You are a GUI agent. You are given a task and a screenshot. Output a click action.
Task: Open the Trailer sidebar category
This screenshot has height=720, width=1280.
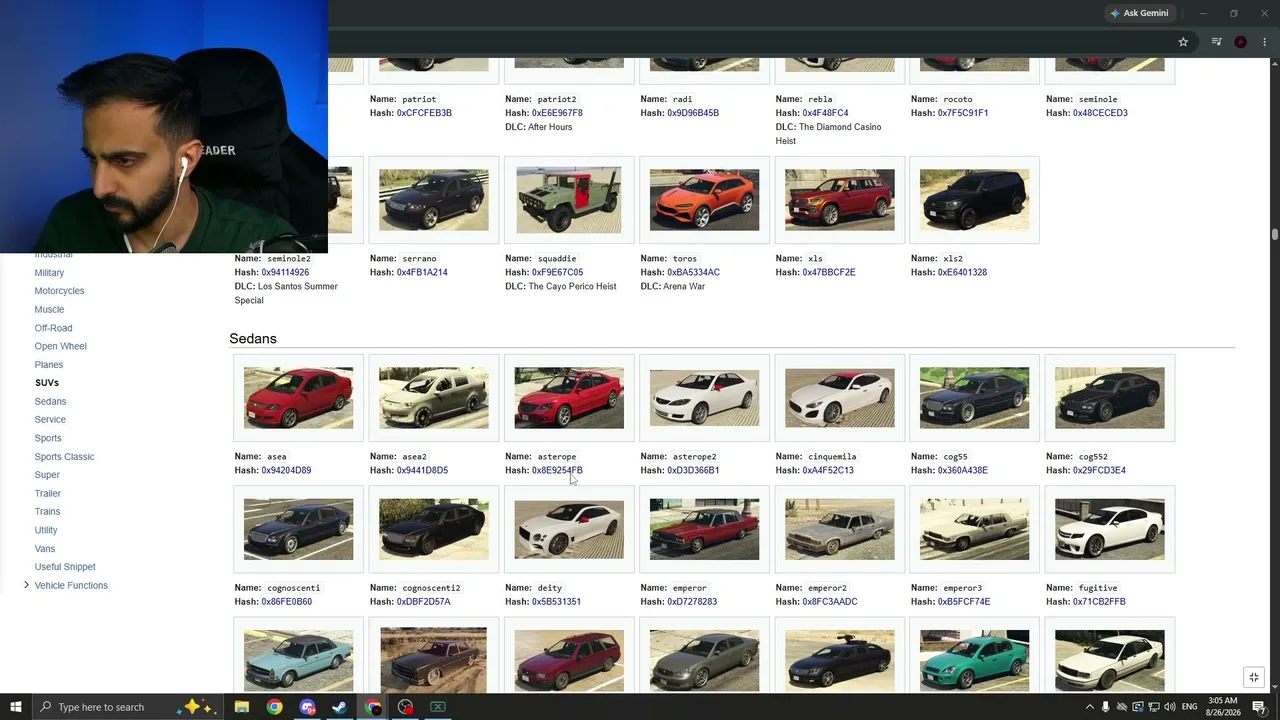point(48,494)
